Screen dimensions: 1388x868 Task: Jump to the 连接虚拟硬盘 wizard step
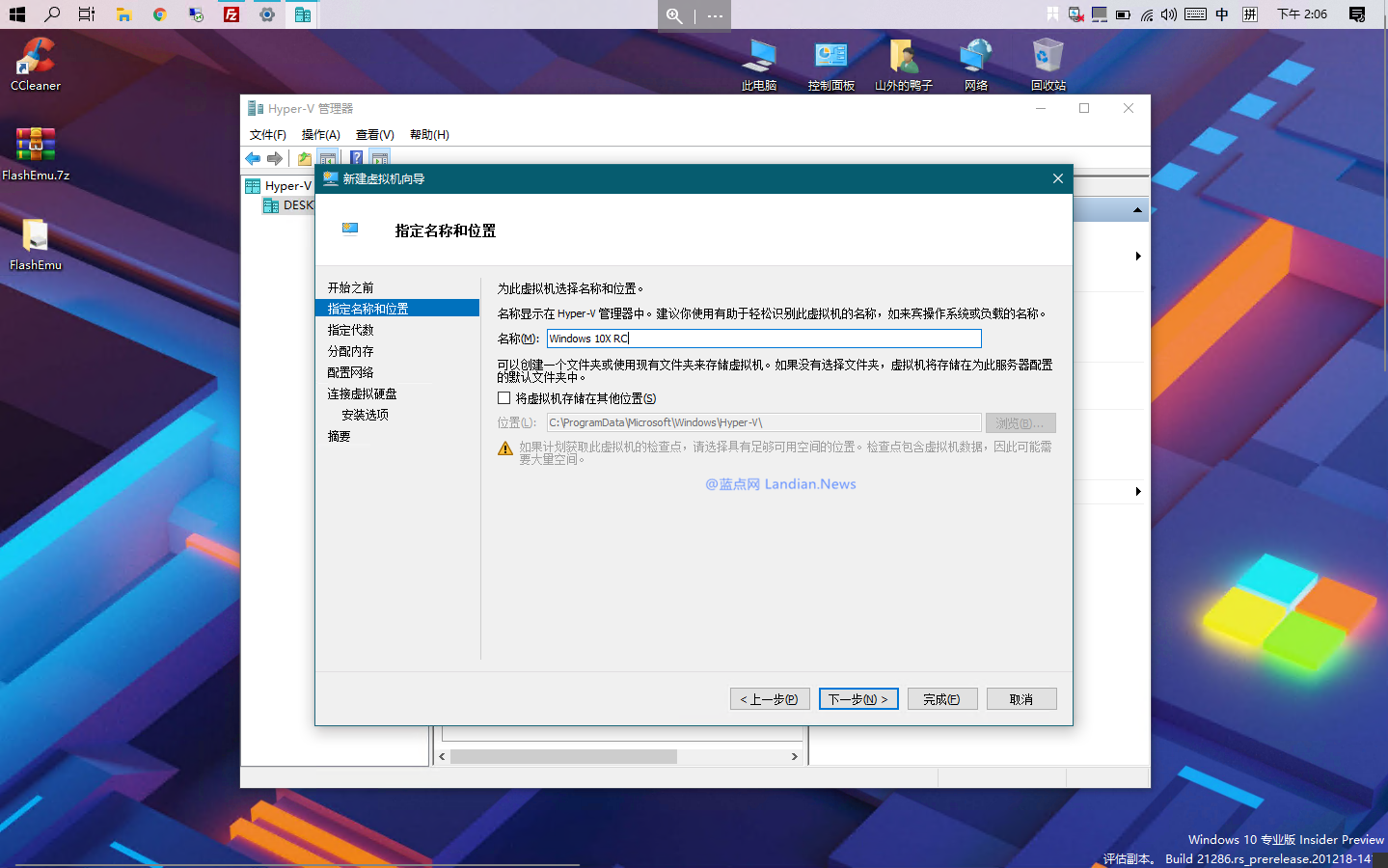pos(362,393)
